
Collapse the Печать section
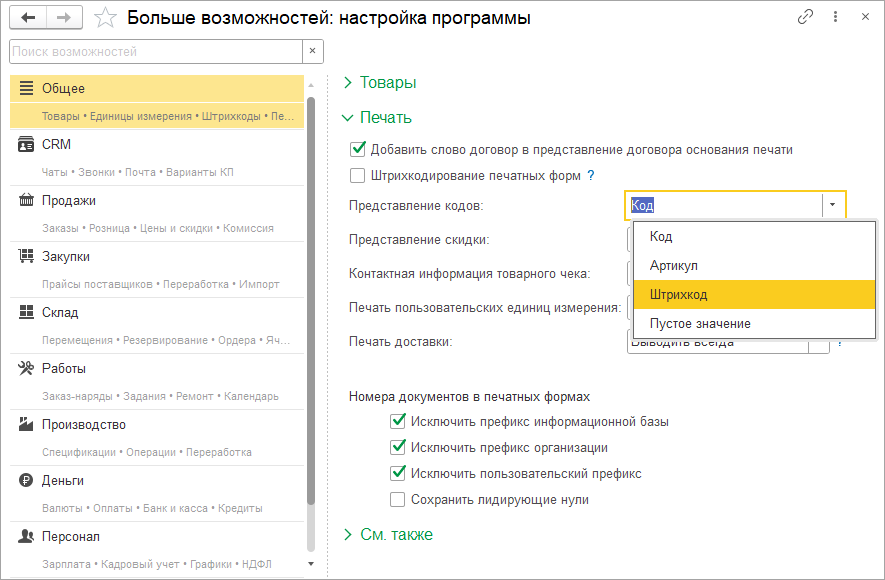coord(348,118)
